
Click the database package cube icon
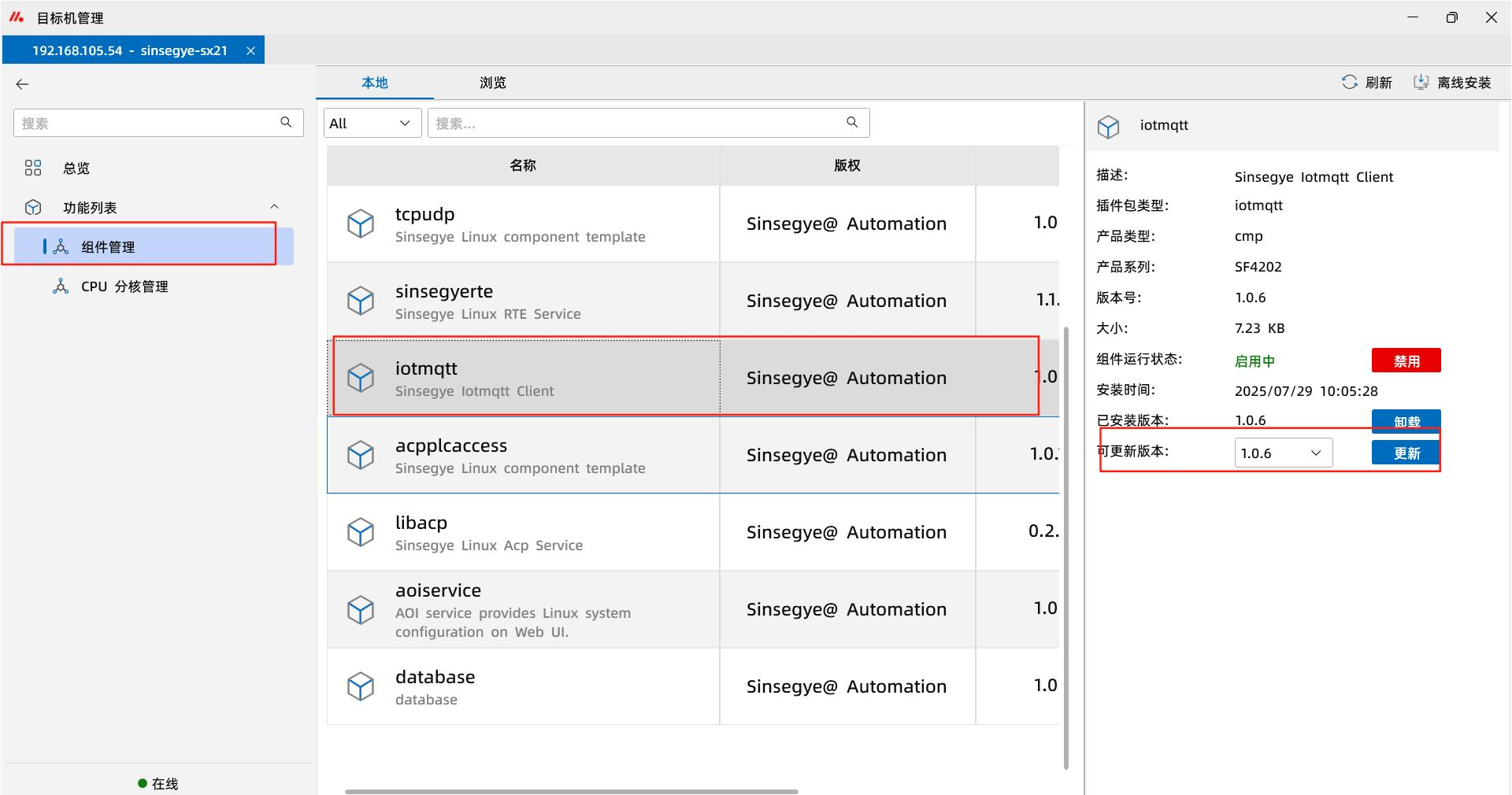click(361, 686)
